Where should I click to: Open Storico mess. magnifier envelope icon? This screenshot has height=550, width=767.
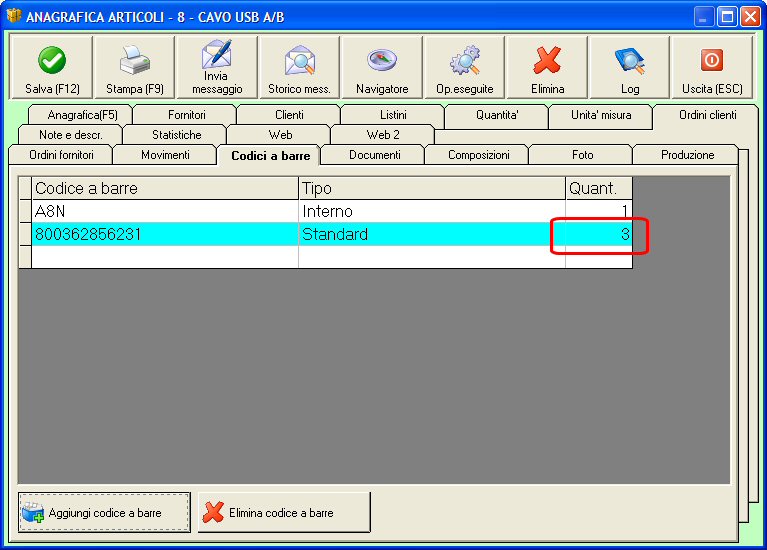pyautogui.click(x=299, y=60)
